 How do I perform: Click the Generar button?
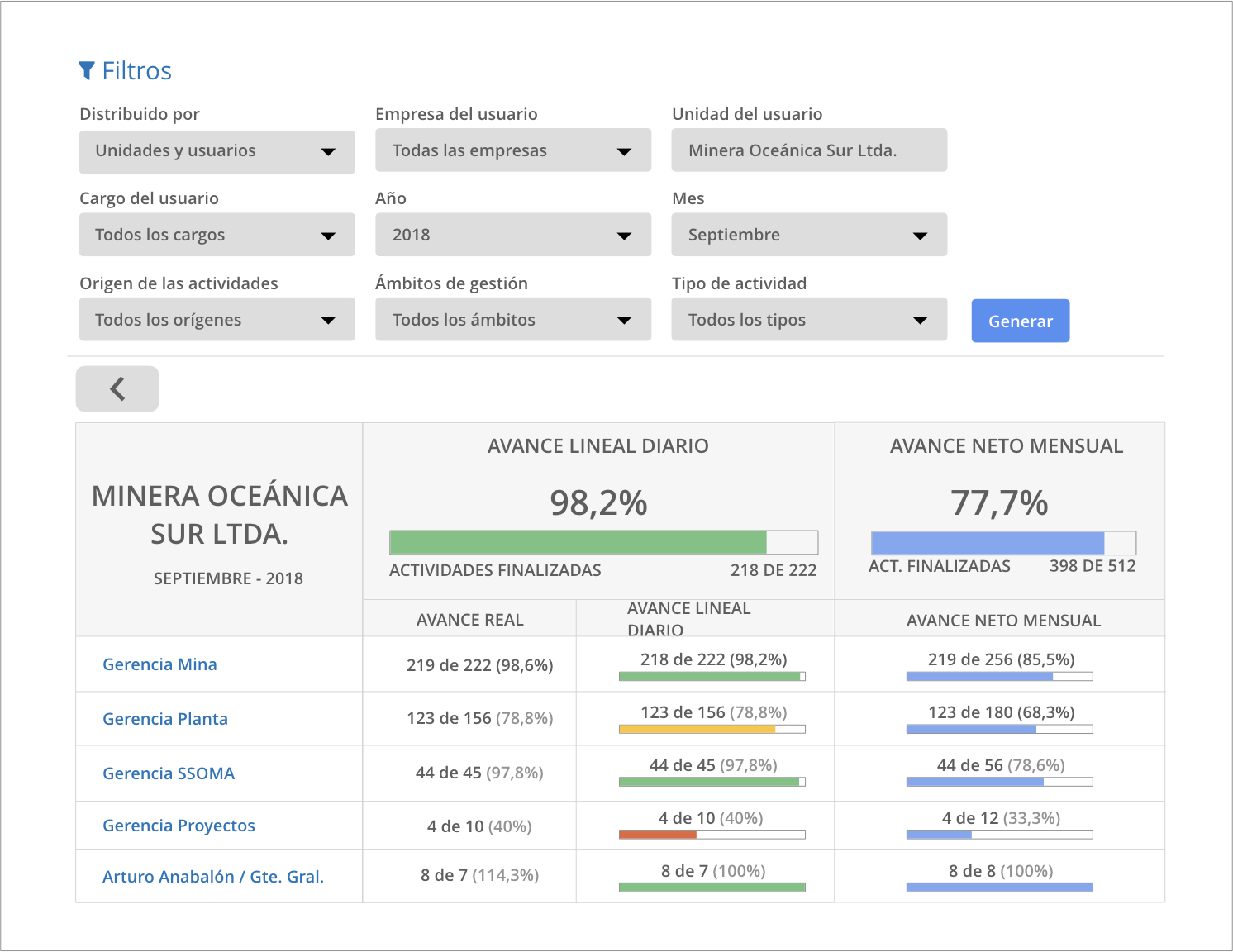tap(1021, 321)
